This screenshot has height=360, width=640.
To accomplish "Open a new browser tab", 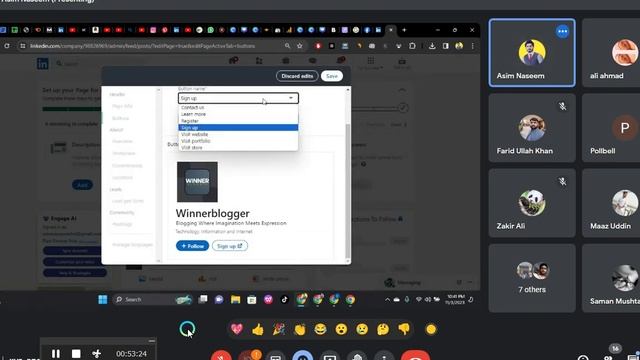I will [404, 30].
